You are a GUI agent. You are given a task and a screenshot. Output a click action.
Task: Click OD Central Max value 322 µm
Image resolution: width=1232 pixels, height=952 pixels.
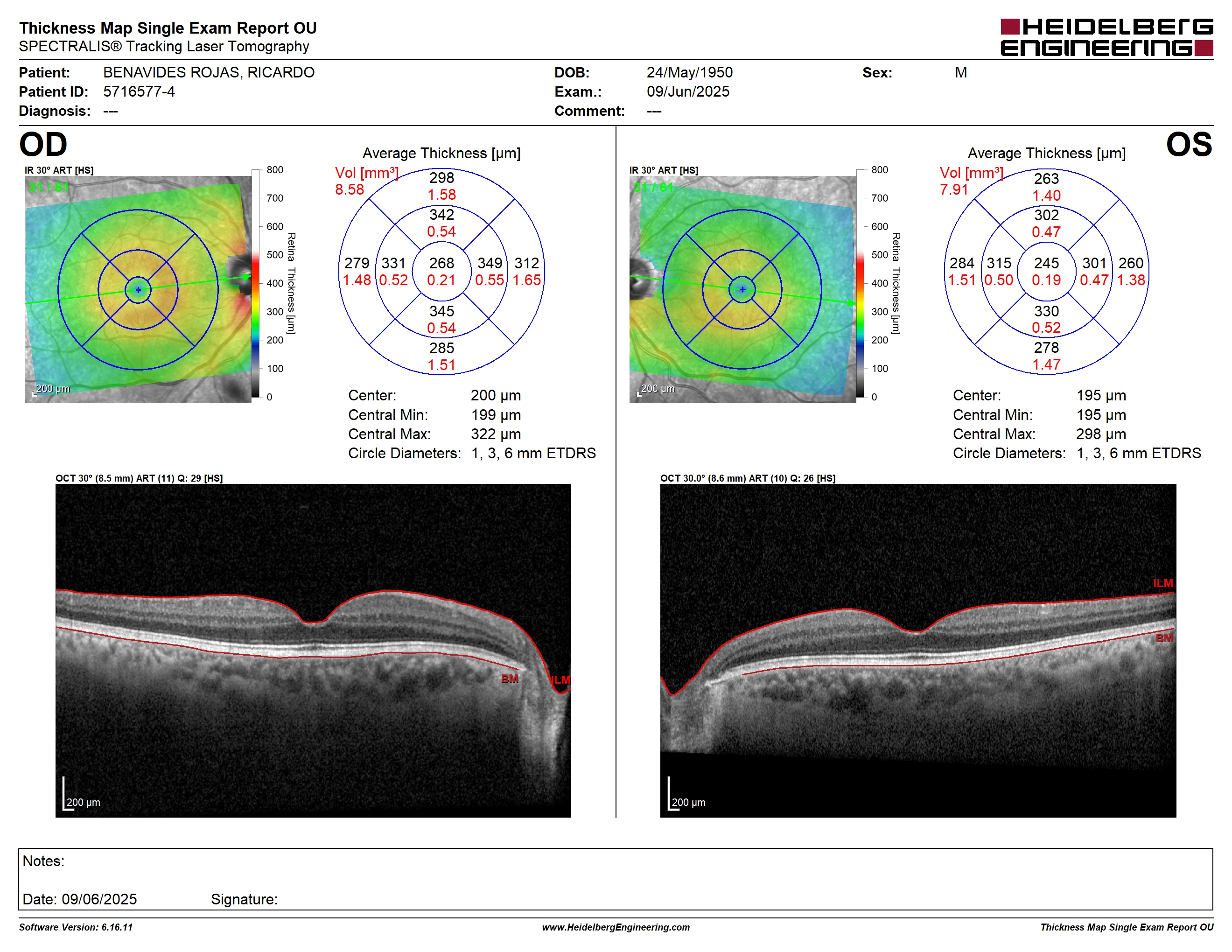coord(495,434)
